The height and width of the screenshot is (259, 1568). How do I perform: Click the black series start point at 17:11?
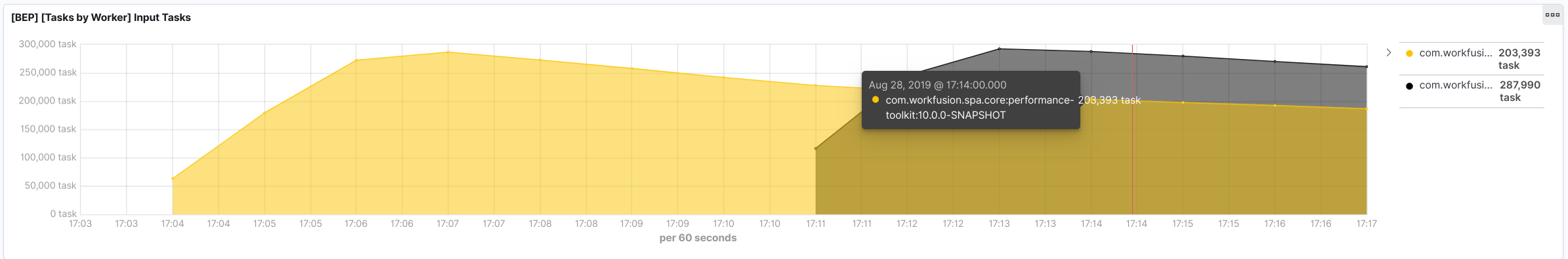tap(816, 148)
